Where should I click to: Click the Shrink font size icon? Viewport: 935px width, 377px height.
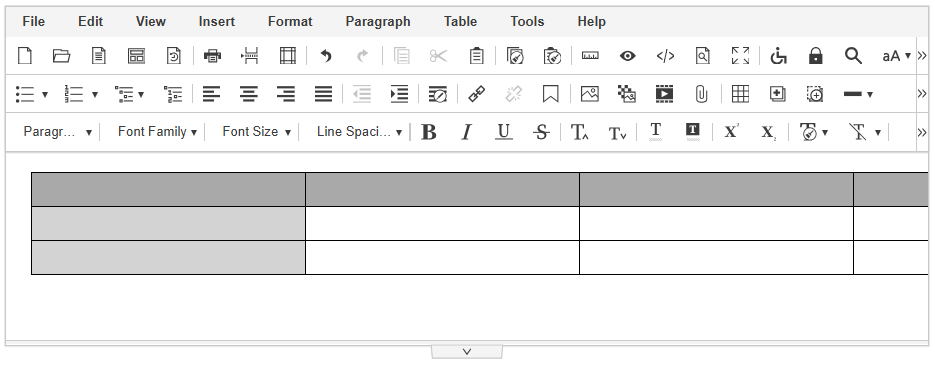tap(618, 132)
